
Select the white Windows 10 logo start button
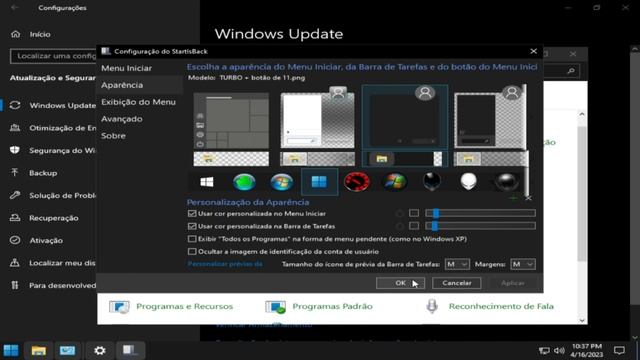click(207, 182)
